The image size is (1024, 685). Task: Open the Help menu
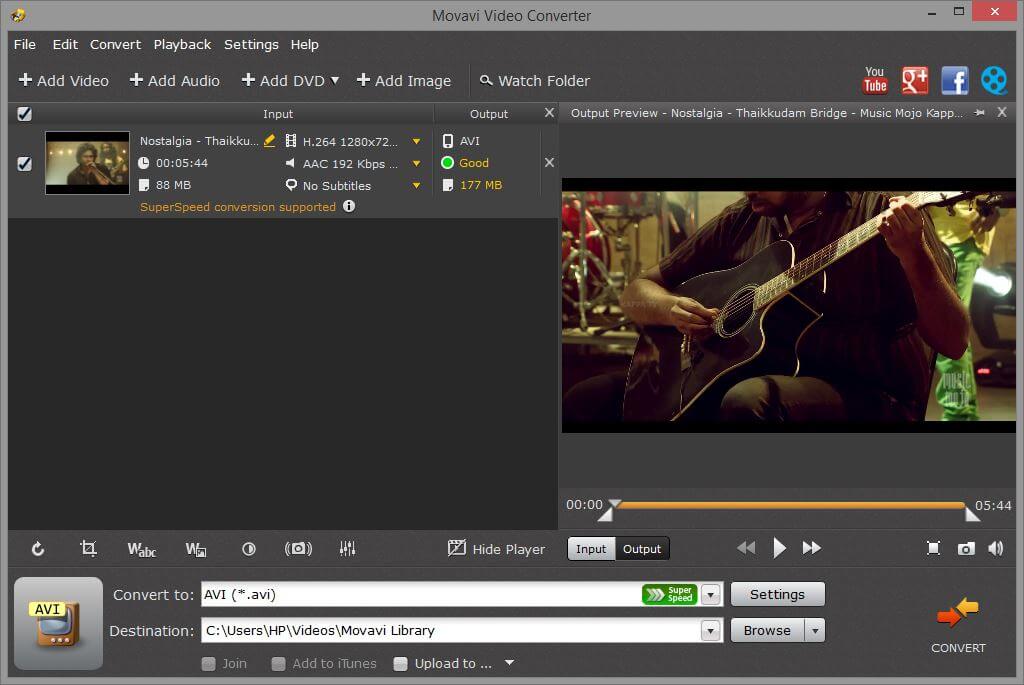pyautogui.click(x=304, y=44)
